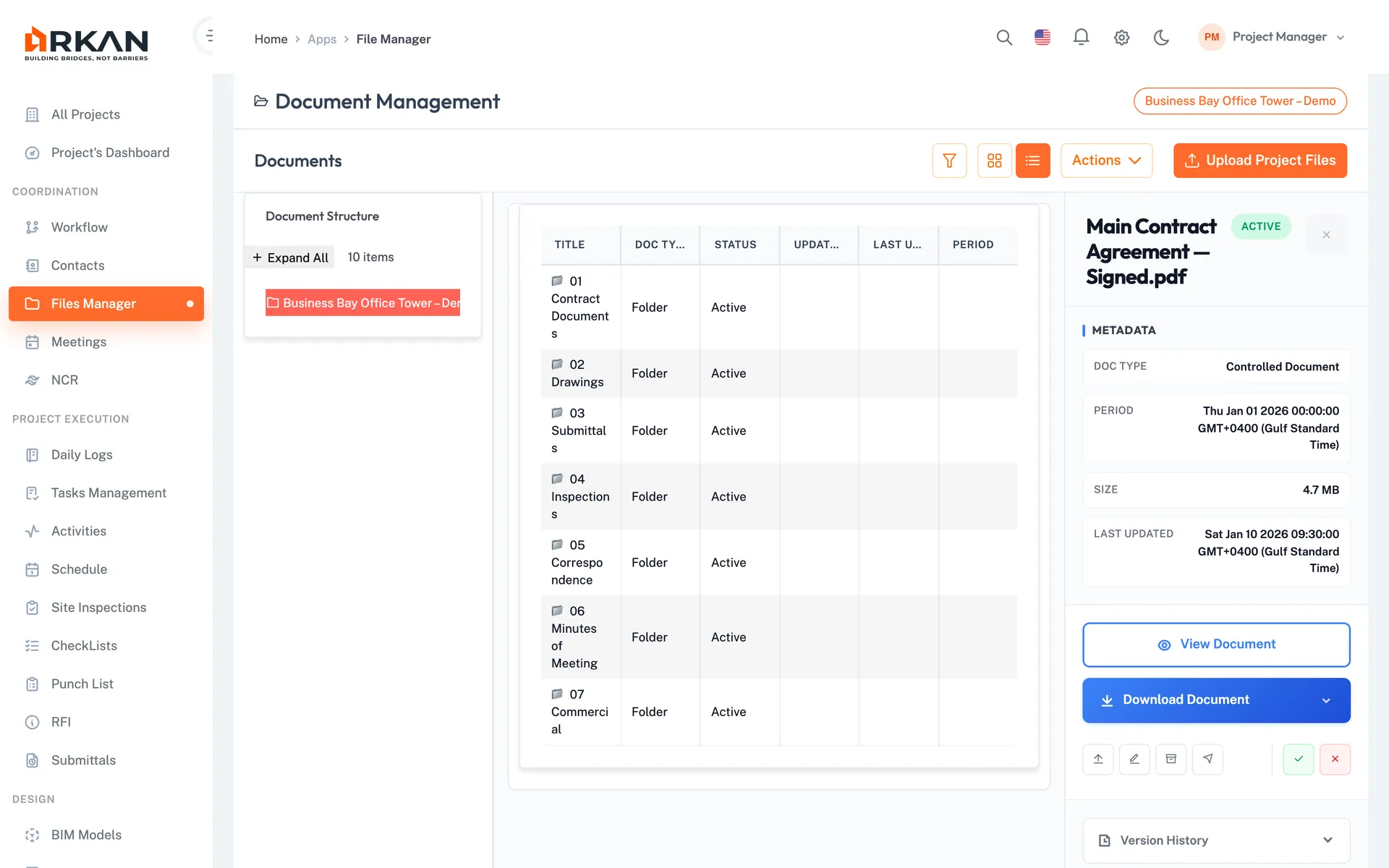Open the search icon in header
This screenshot has width=1389, height=868.
tap(1004, 38)
